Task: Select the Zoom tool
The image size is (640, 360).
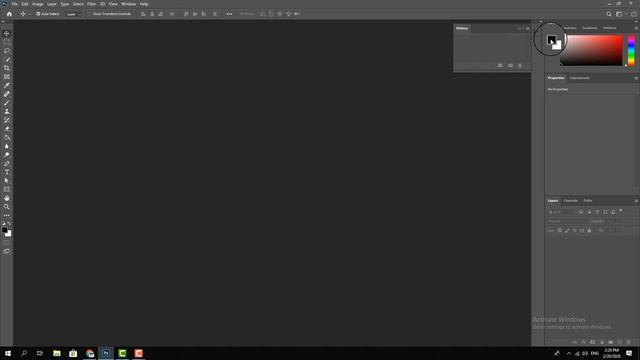Action: (x=7, y=207)
